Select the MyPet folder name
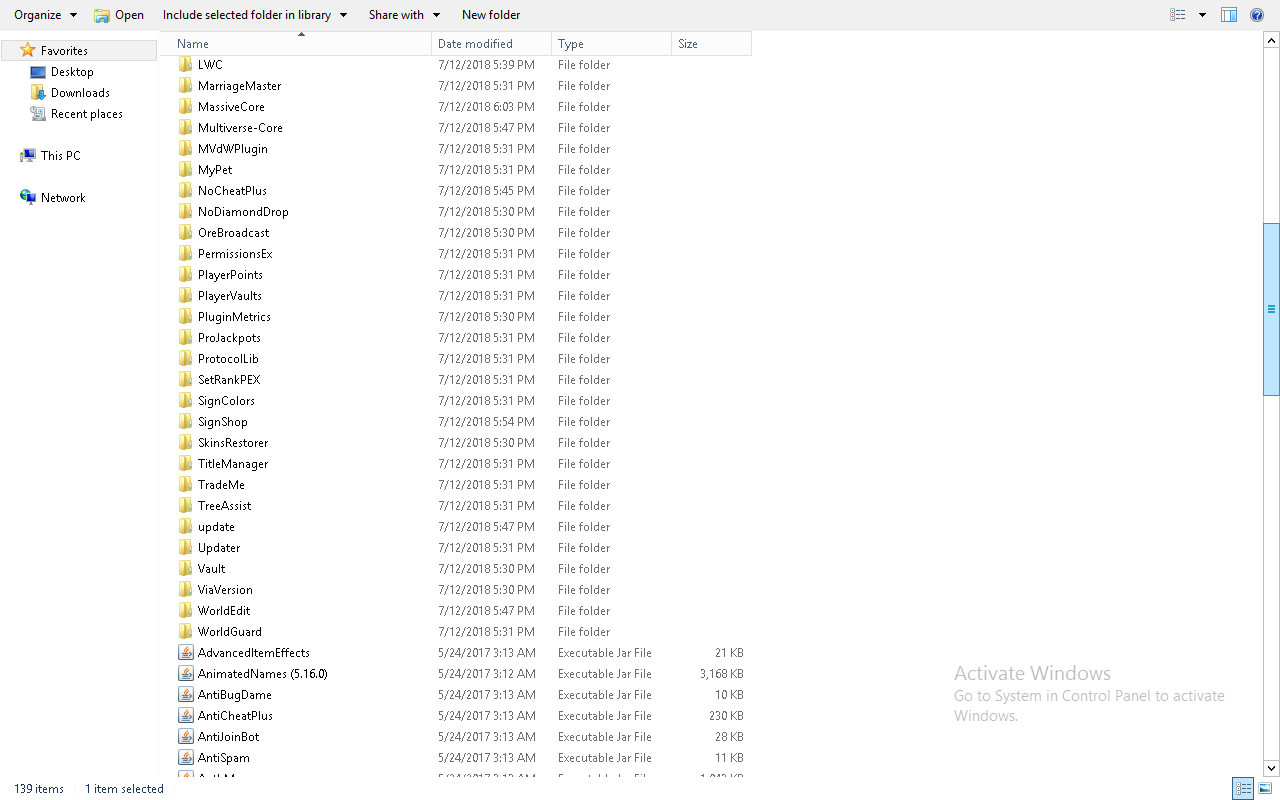Screen dimensions: 1280x800 click(215, 170)
